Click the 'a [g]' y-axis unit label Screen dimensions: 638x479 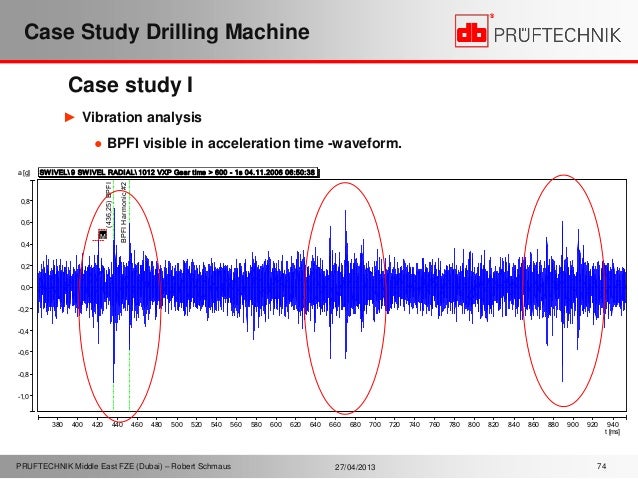coord(24,173)
